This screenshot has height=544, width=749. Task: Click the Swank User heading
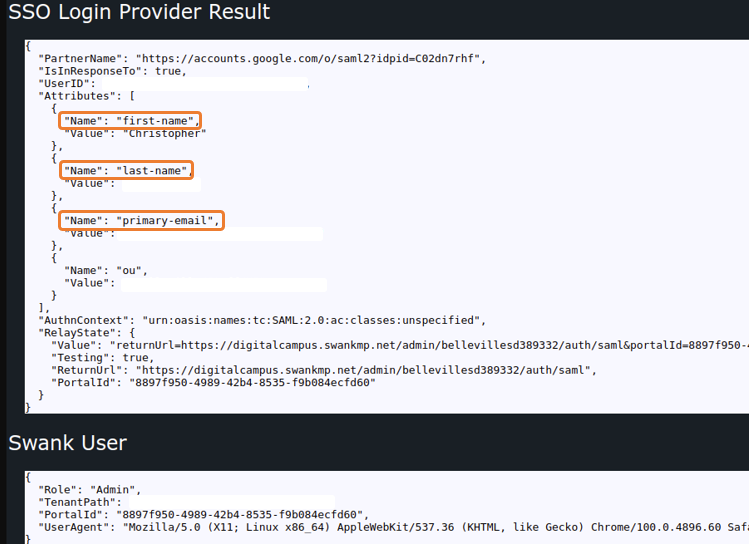(x=68, y=442)
